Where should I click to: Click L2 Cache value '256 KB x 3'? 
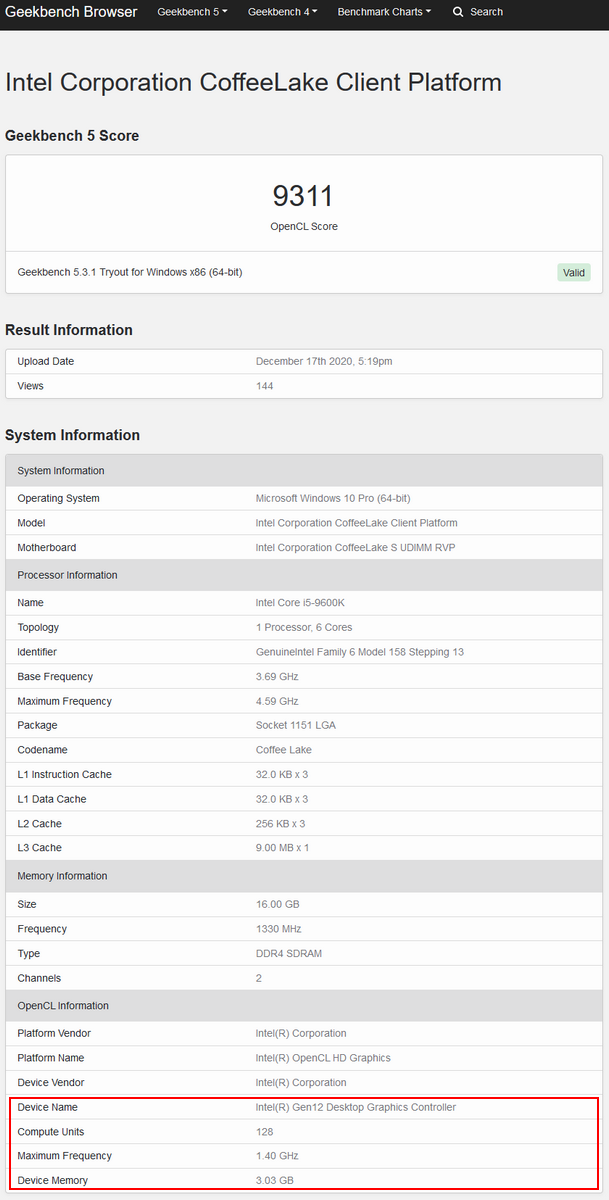click(x=281, y=823)
